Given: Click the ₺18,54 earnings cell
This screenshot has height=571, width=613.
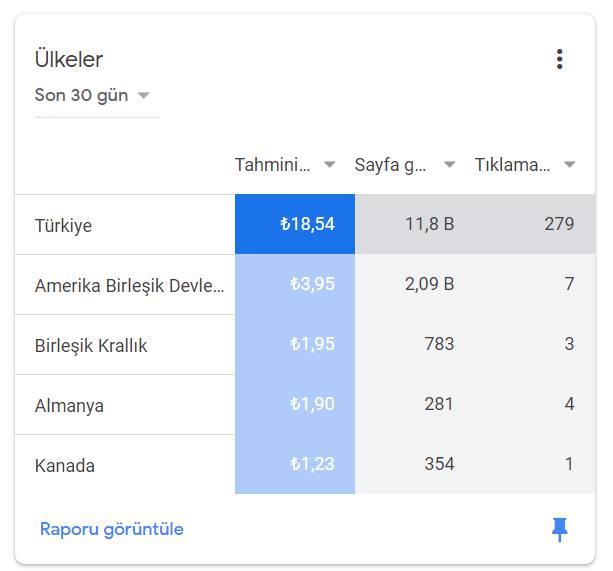Looking at the screenshot, I should (x=295, y=224).
